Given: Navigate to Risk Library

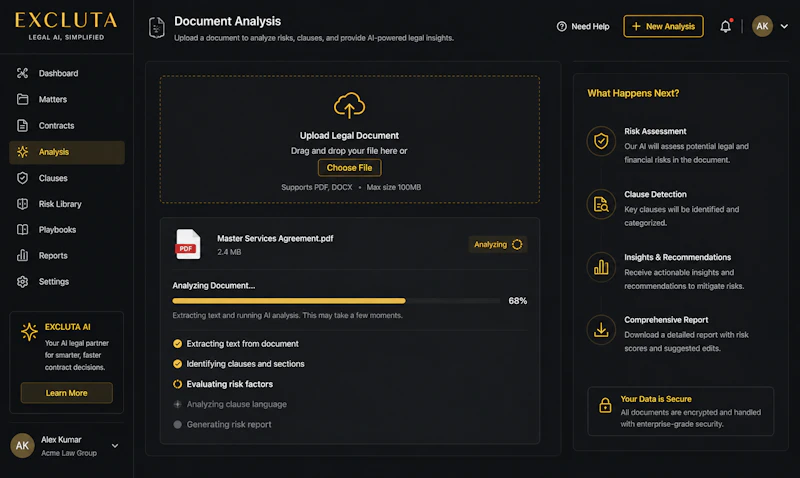Looking at the screenshot, I should point(67,204).
